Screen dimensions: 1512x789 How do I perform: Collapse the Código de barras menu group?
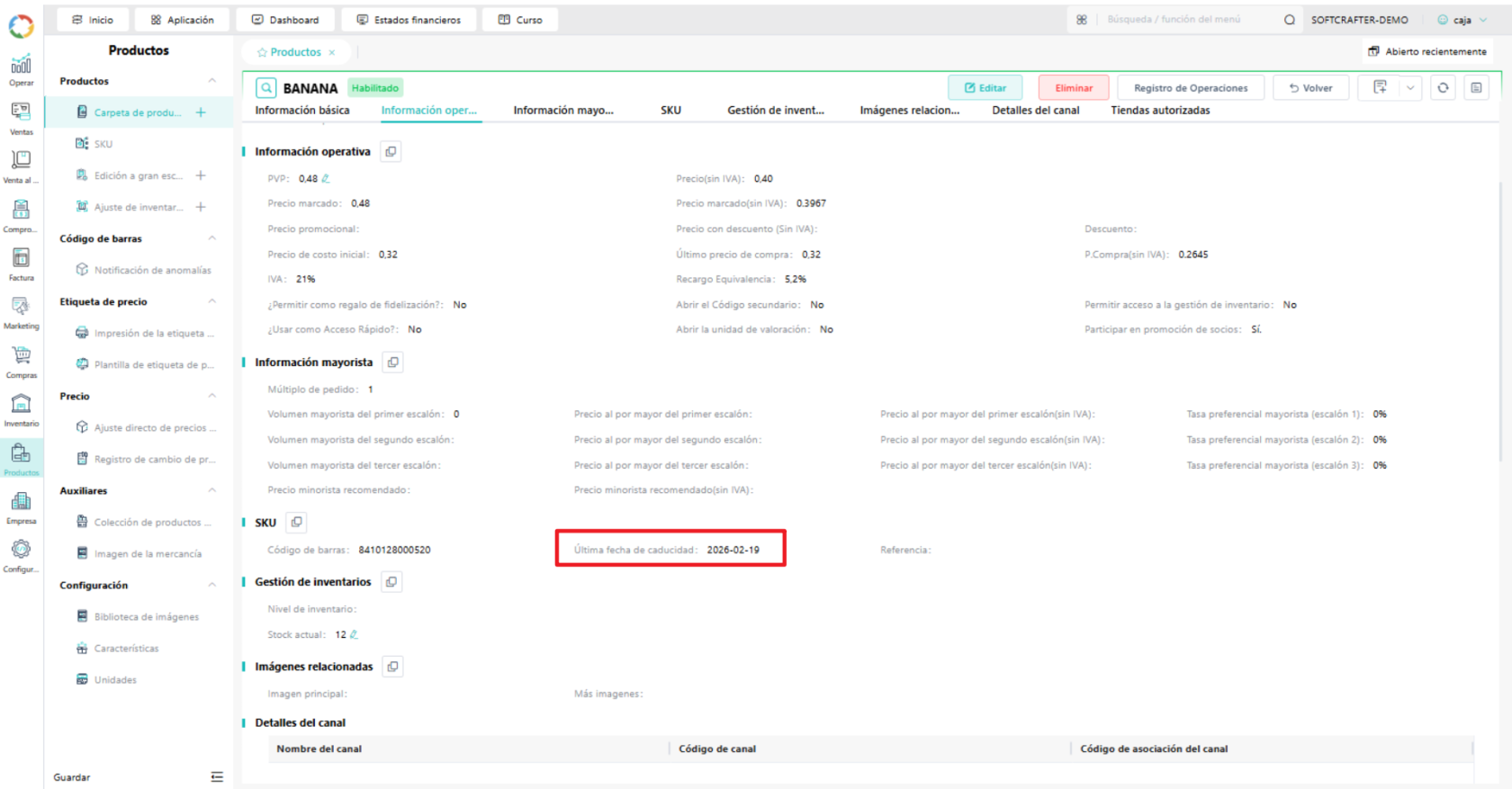(x=212, y=238)
